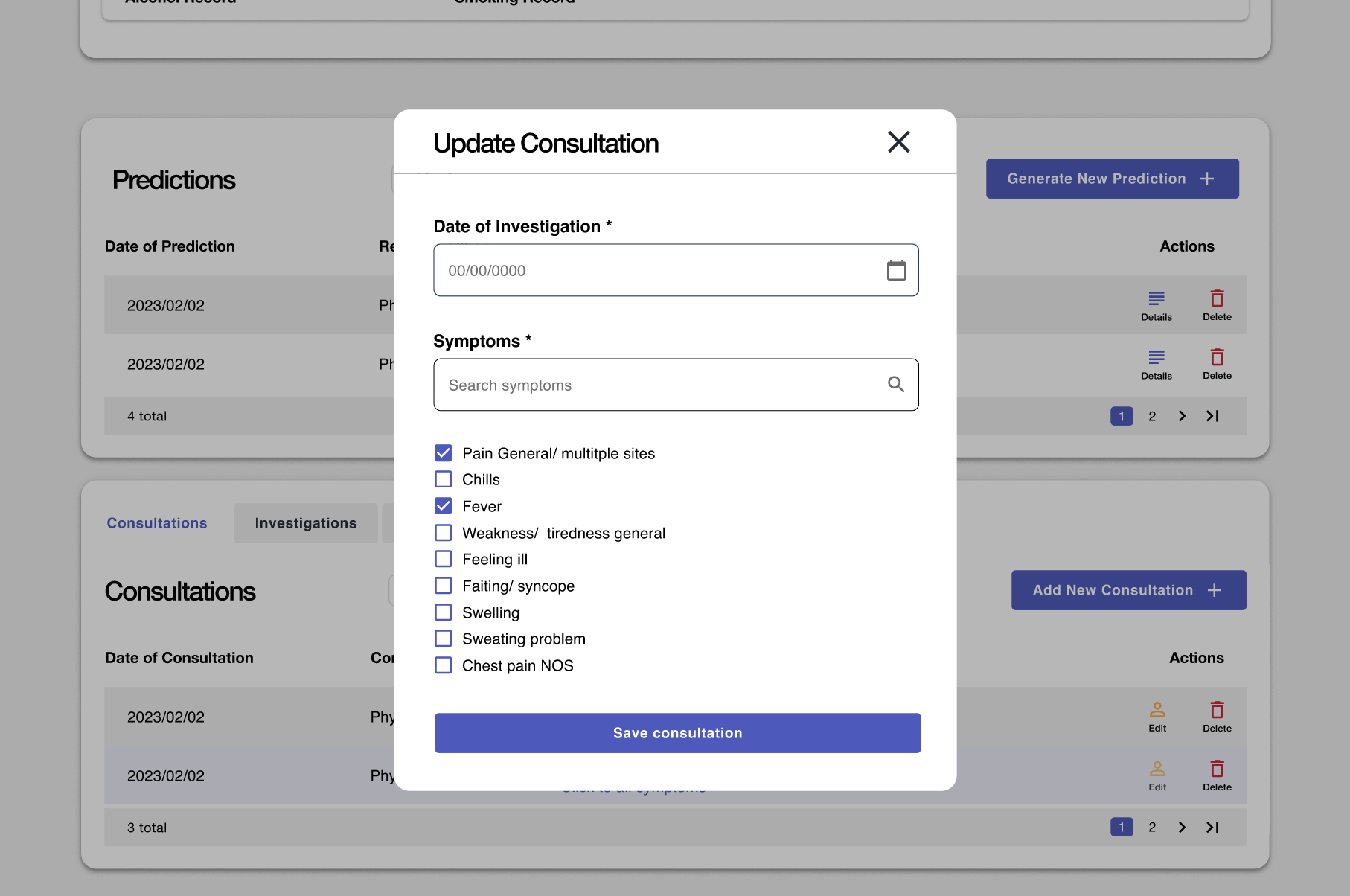1350x896 pixels.
Task: Open the Consultations tab
Action: [x=156, y=522]
